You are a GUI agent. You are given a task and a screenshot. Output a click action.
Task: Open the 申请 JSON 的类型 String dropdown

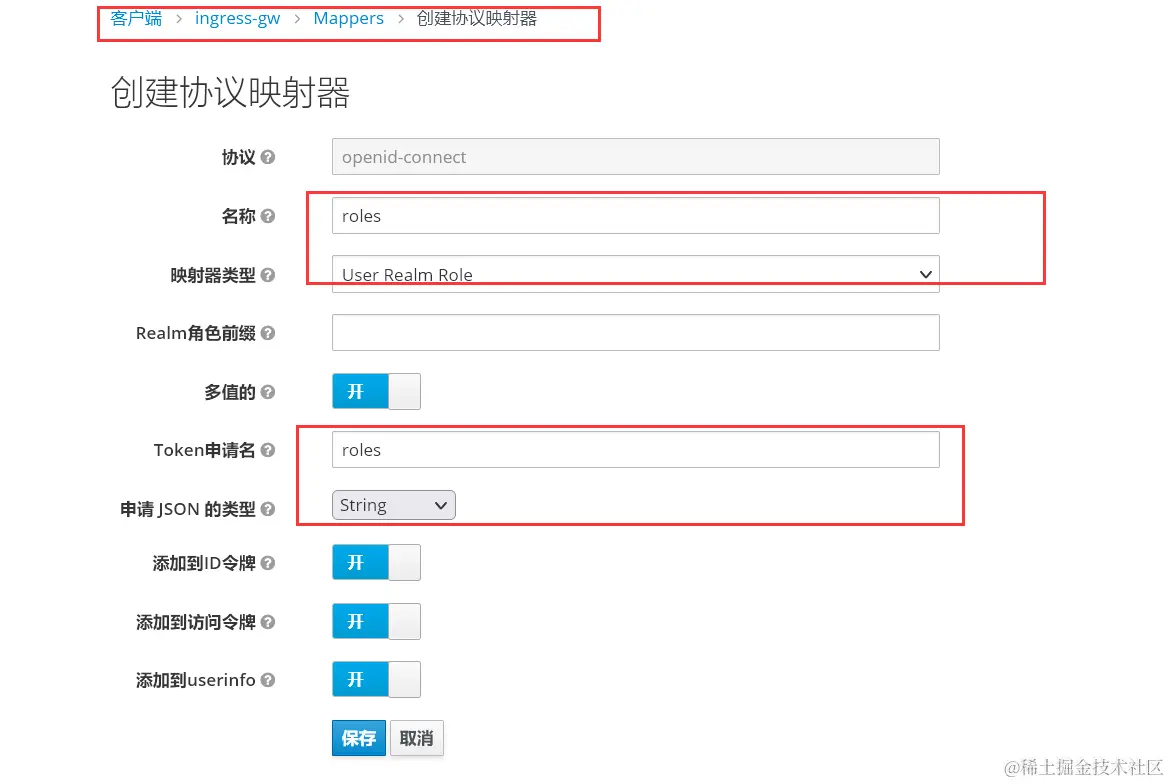(393, 505)
